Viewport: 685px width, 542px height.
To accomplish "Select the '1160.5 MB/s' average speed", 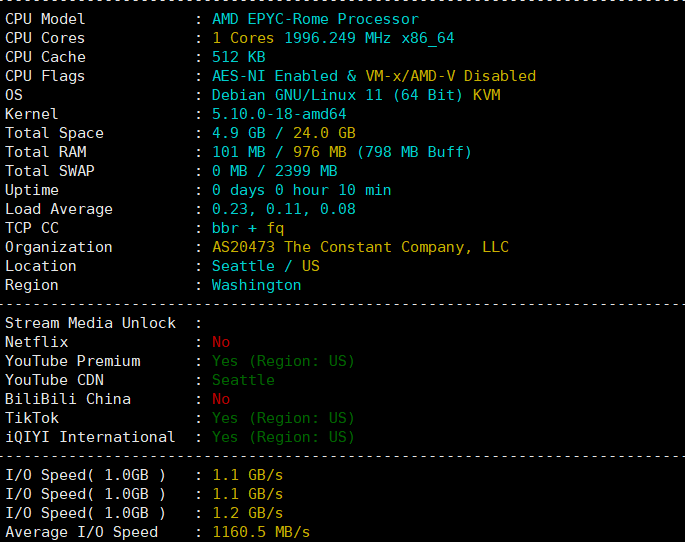I will [x=261, y=532].
